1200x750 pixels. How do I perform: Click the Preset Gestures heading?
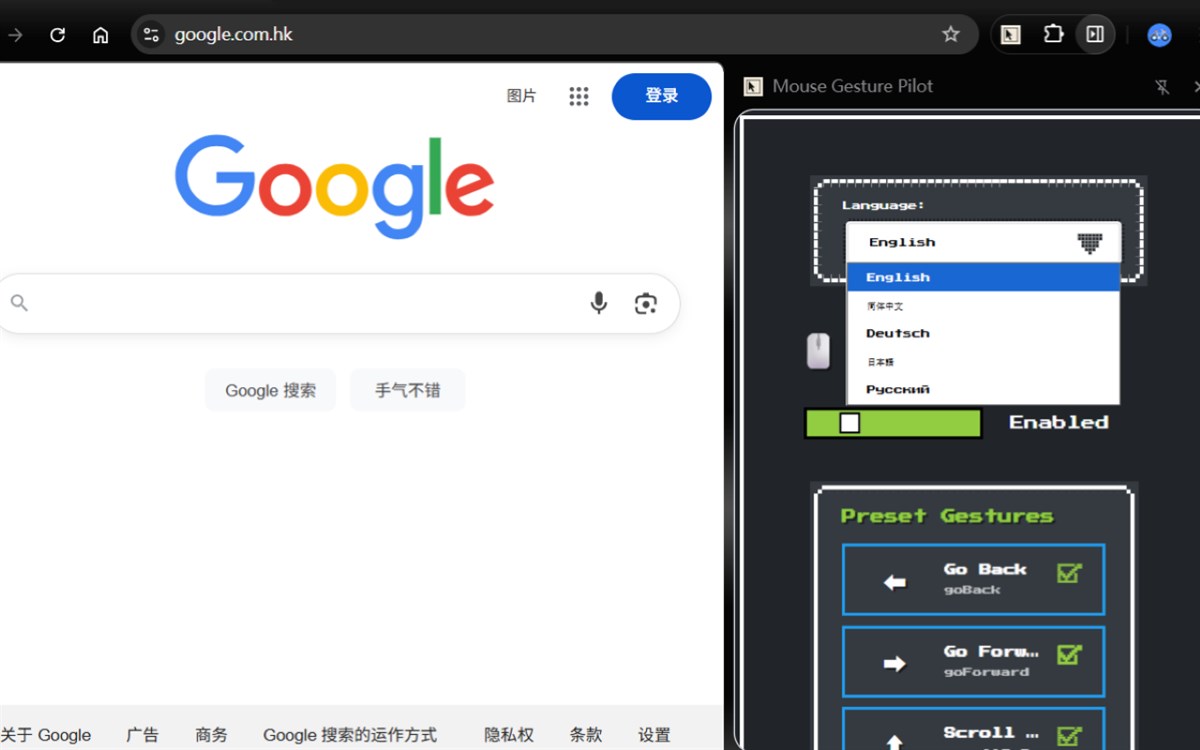[x=947, y=516]
